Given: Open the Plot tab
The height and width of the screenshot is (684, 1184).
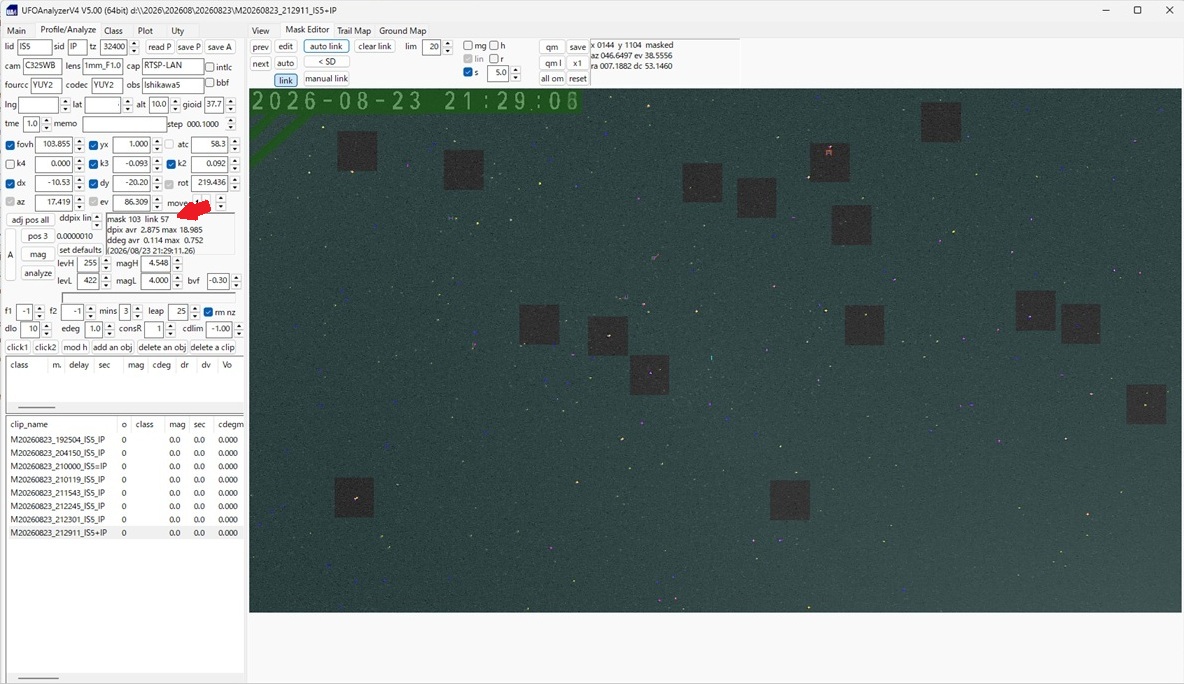Looking at the screenshot, I should (x=145, y=31).
